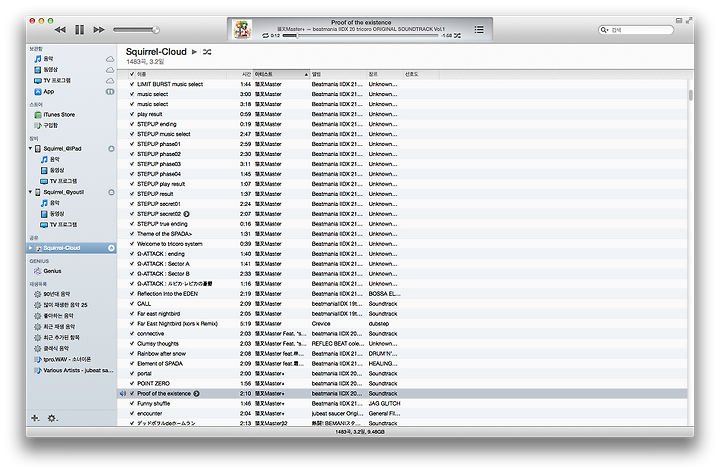Uncheck LIMIT BURST music select
Screen dimensions: 720x473
point(132,84)
